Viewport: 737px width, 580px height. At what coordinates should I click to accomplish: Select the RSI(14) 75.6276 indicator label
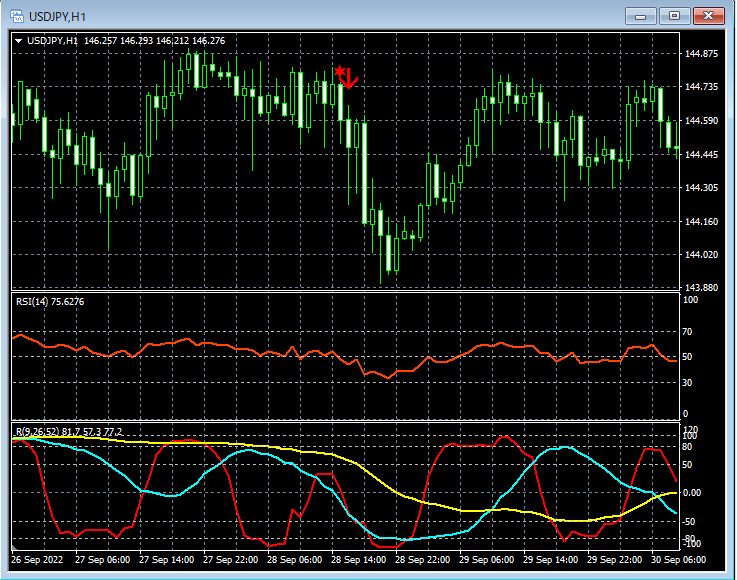point(50,302)
